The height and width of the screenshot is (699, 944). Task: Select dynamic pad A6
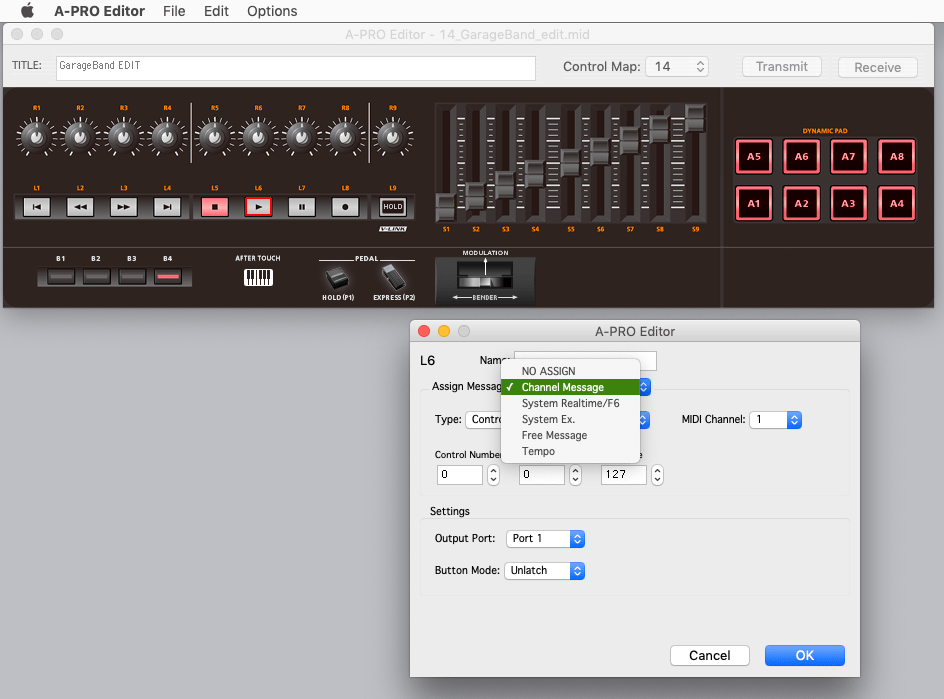click(801, 156)
